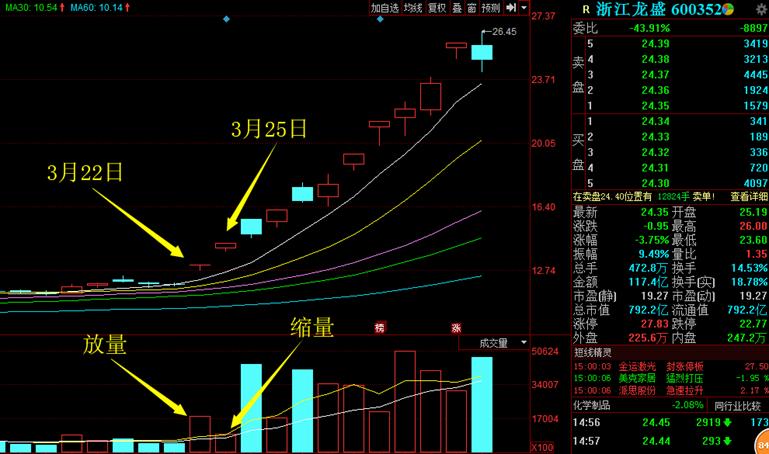The height and width of the screenshot is (454, 769).
Task: Click the 查看详细 link
Action: [742, 197]
